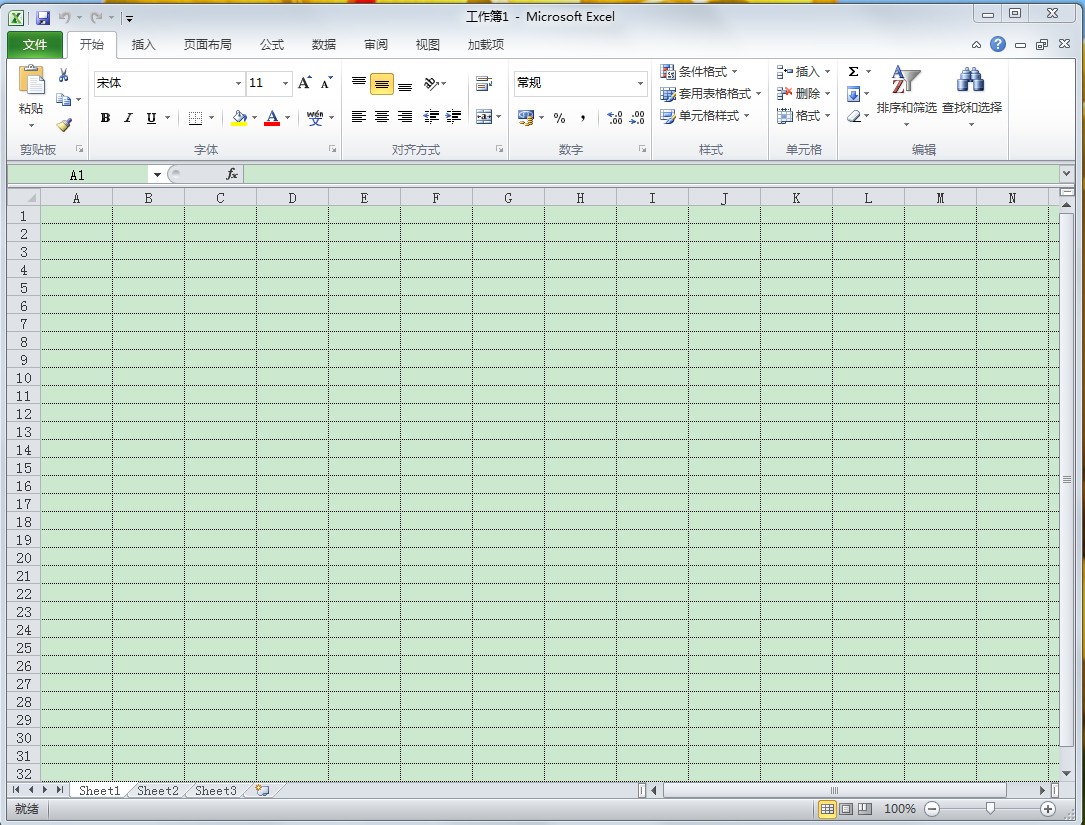
Task: Click the Decrease Font Size icon
Action: (x=327, y=83)
